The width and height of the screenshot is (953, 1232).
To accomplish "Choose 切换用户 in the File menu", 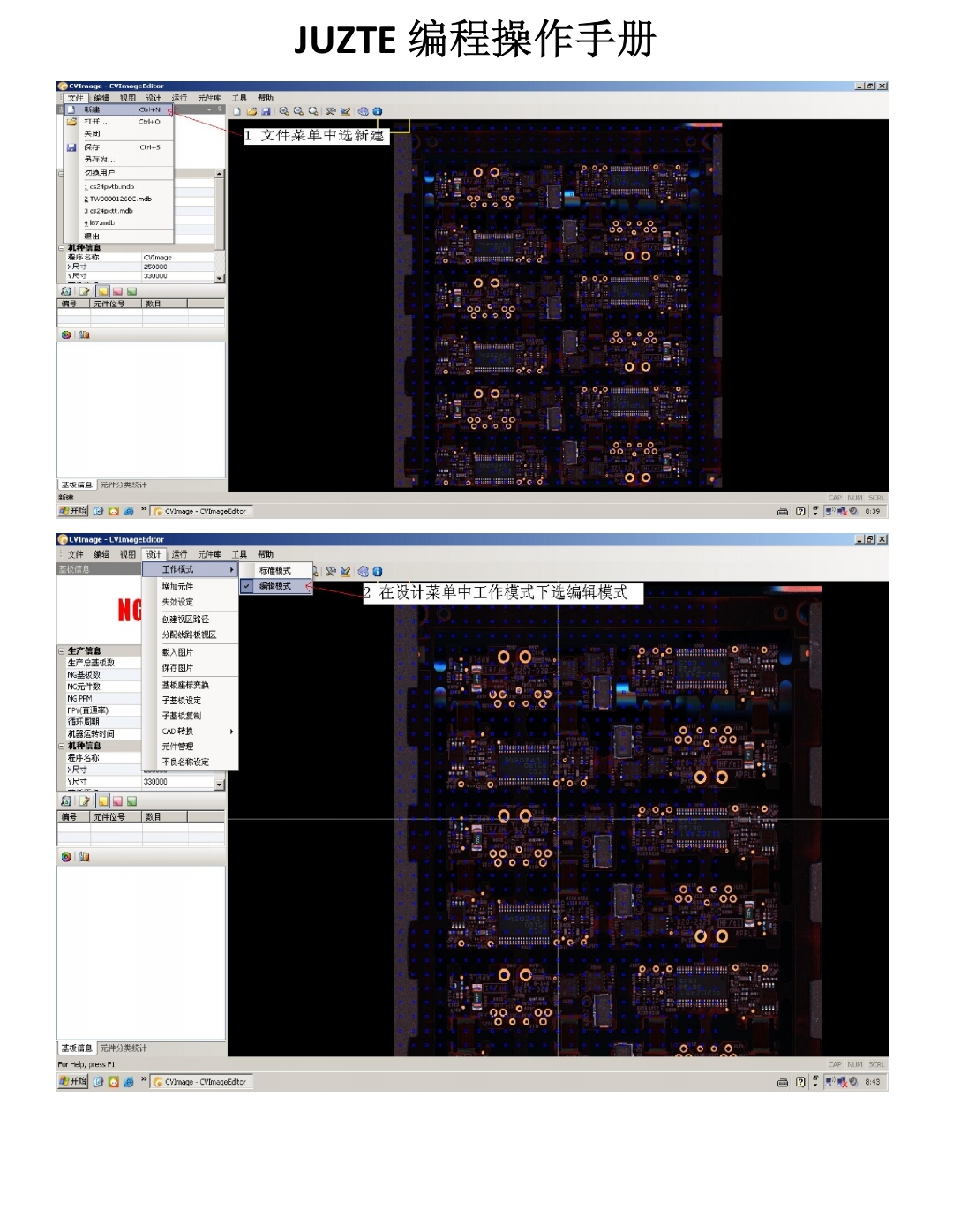I will coord(118,173).
